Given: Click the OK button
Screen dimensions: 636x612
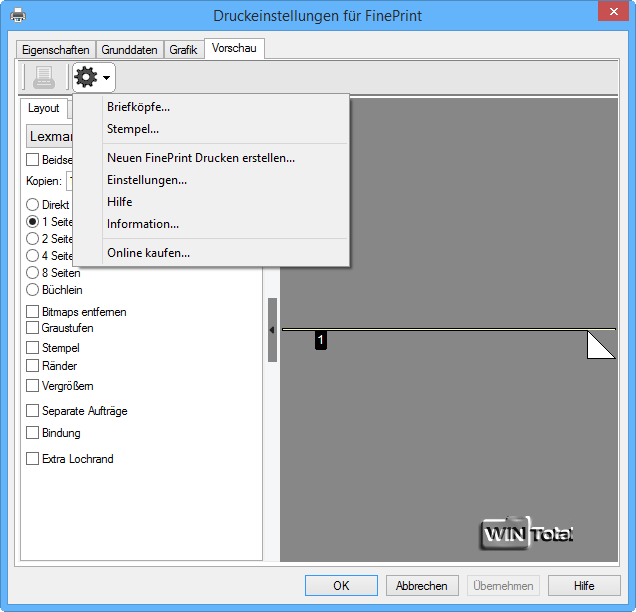Looking at the screenshot, I should [341, 586].
